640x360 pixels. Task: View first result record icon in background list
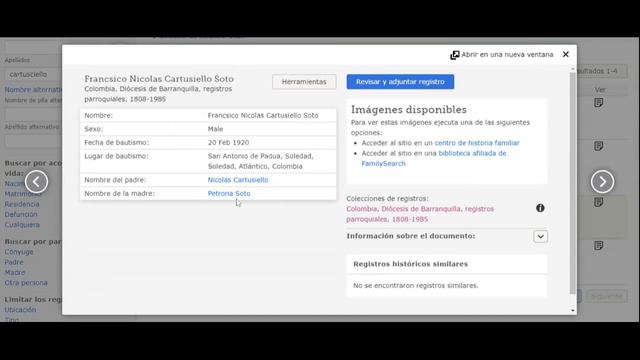click(599, 102)
